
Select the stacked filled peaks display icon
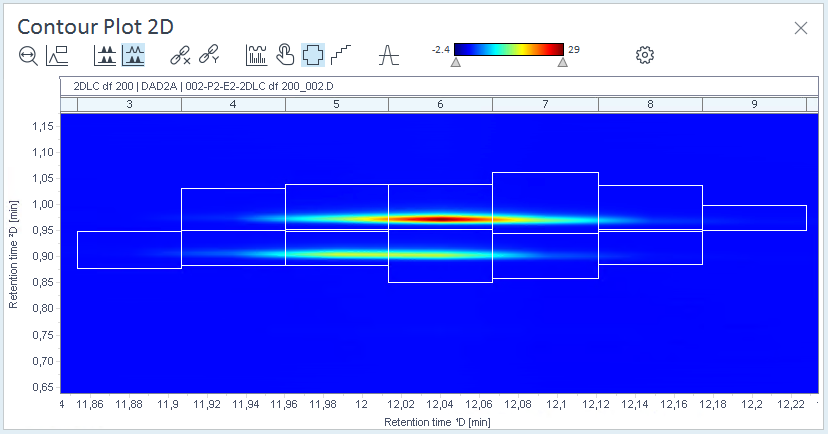coord(105,55)
